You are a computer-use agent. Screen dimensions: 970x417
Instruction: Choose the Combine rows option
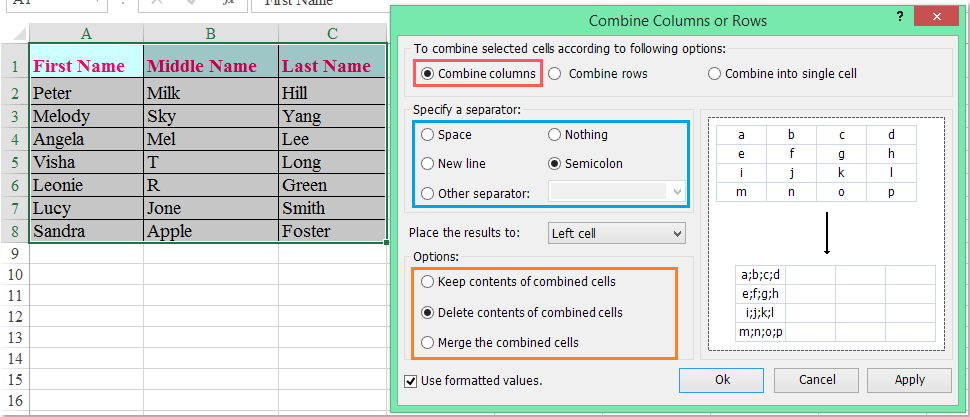[x=556, y=73]
